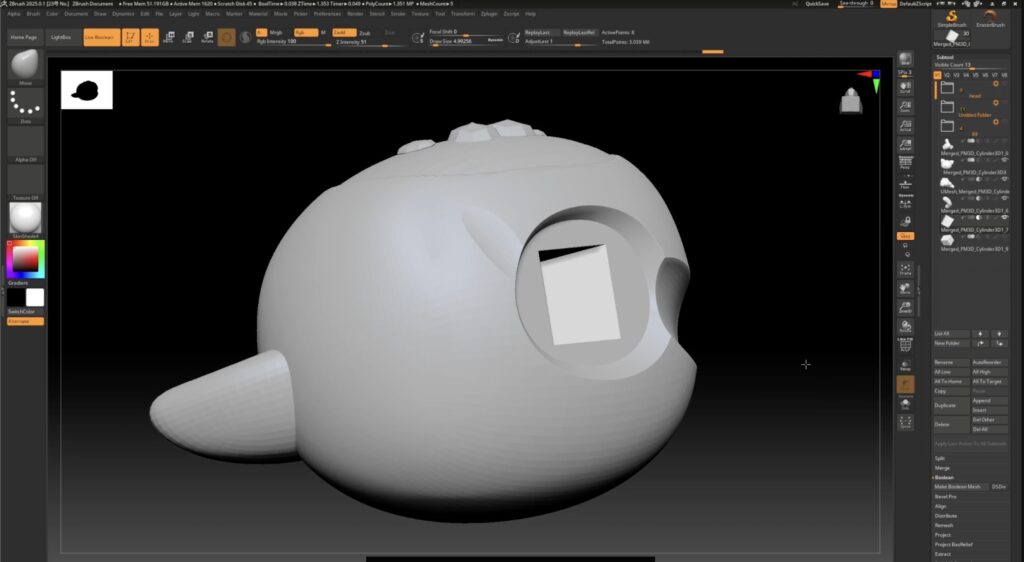Switch to Move transform mode
The height and width of the screenshot is (562, 1024).
168,37
